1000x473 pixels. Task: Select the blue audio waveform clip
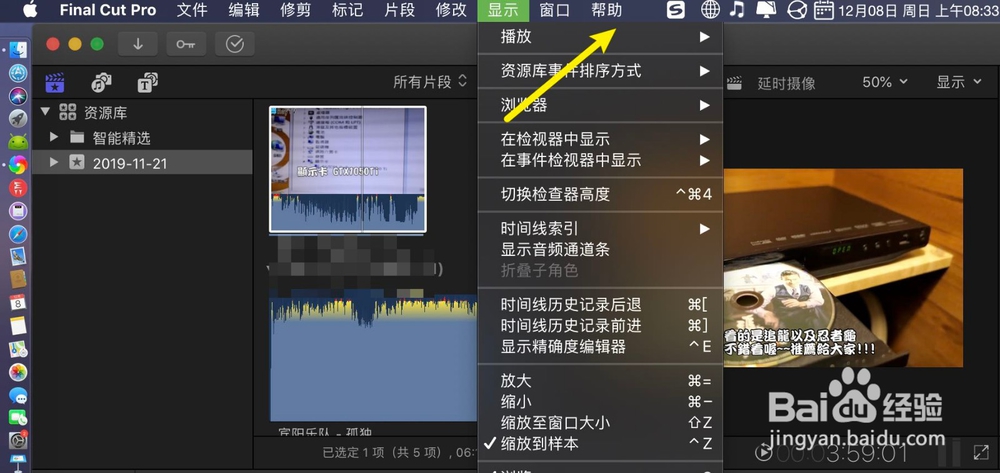[373, 357]
